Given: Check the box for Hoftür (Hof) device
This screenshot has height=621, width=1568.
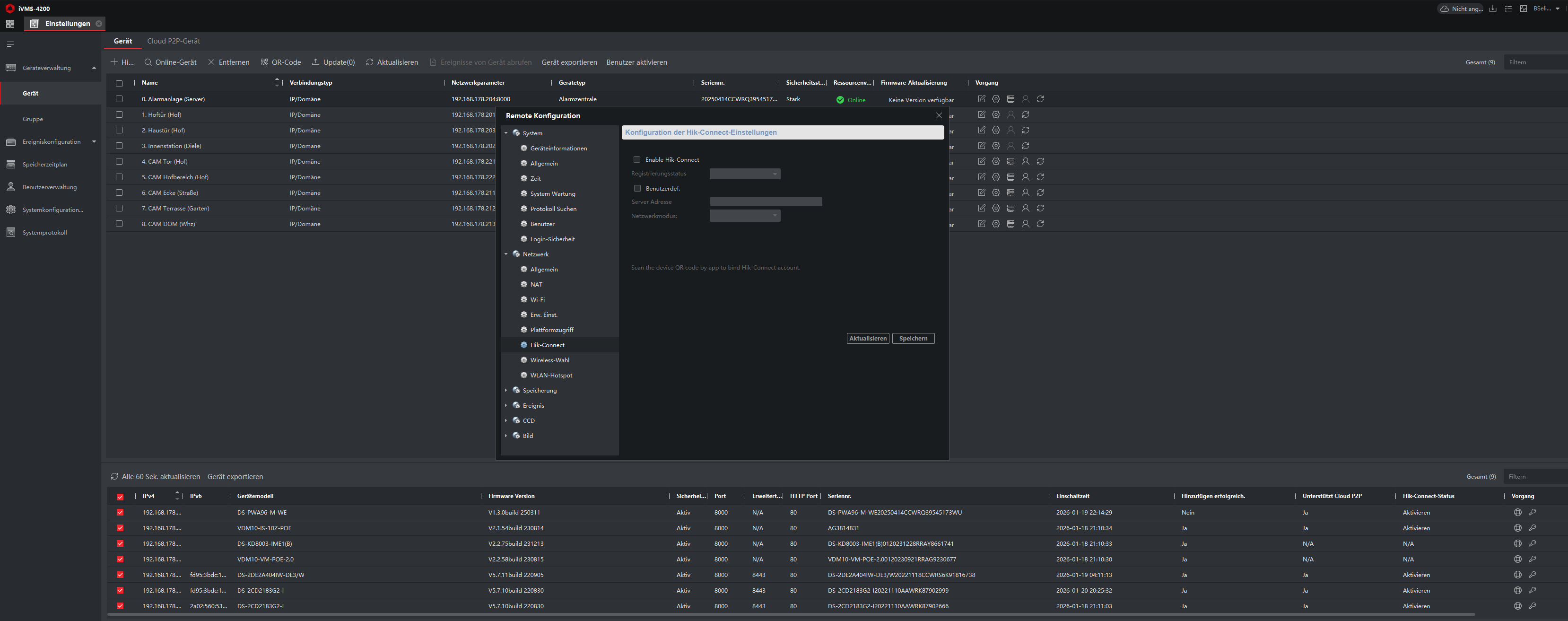Looking at the screenshot, I should (119, 114).
